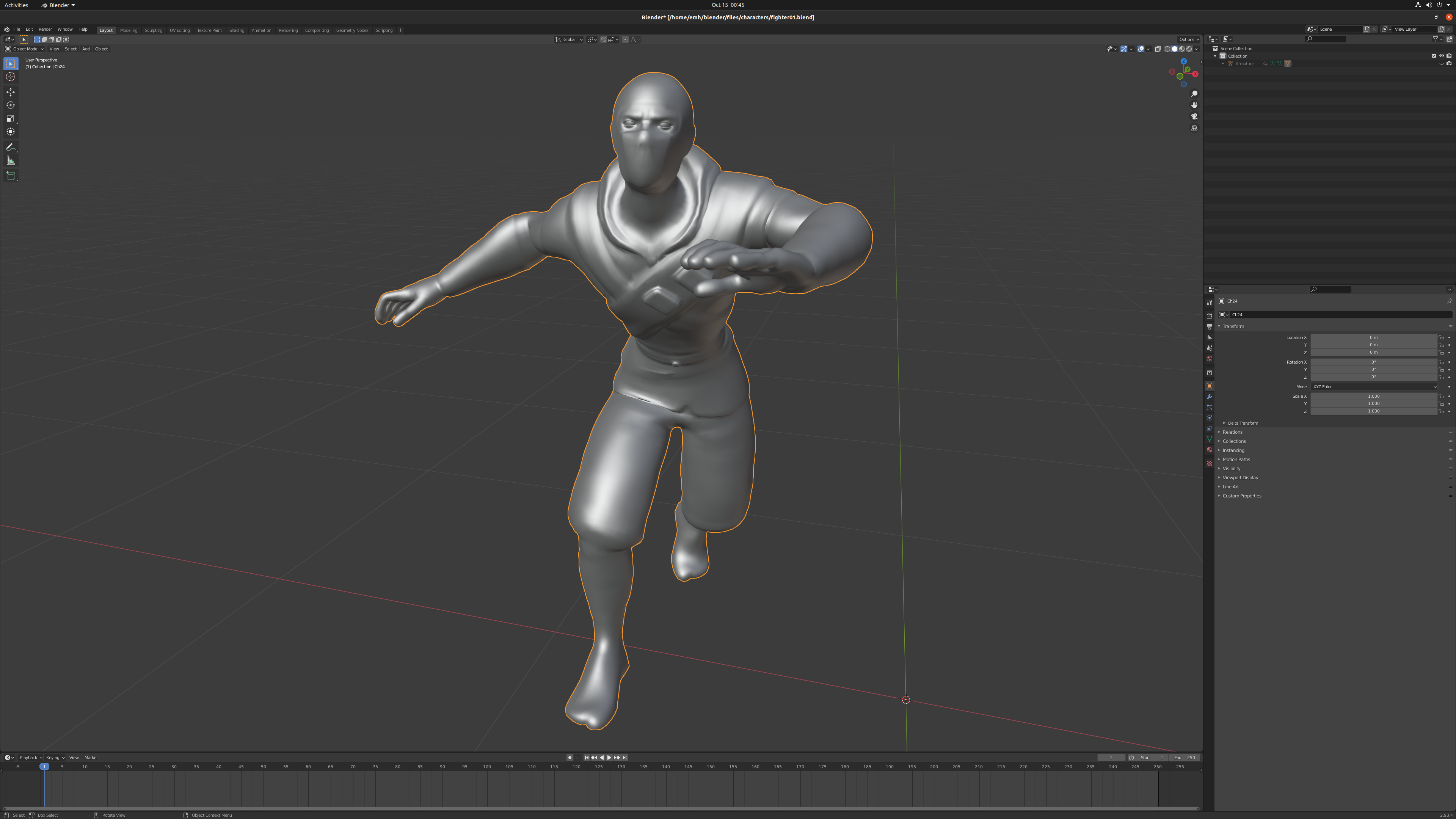Image resolution: width=1456 pixels, height=819 pixels.
Task: Select the Move tool
Action: [x=11, y=92]
